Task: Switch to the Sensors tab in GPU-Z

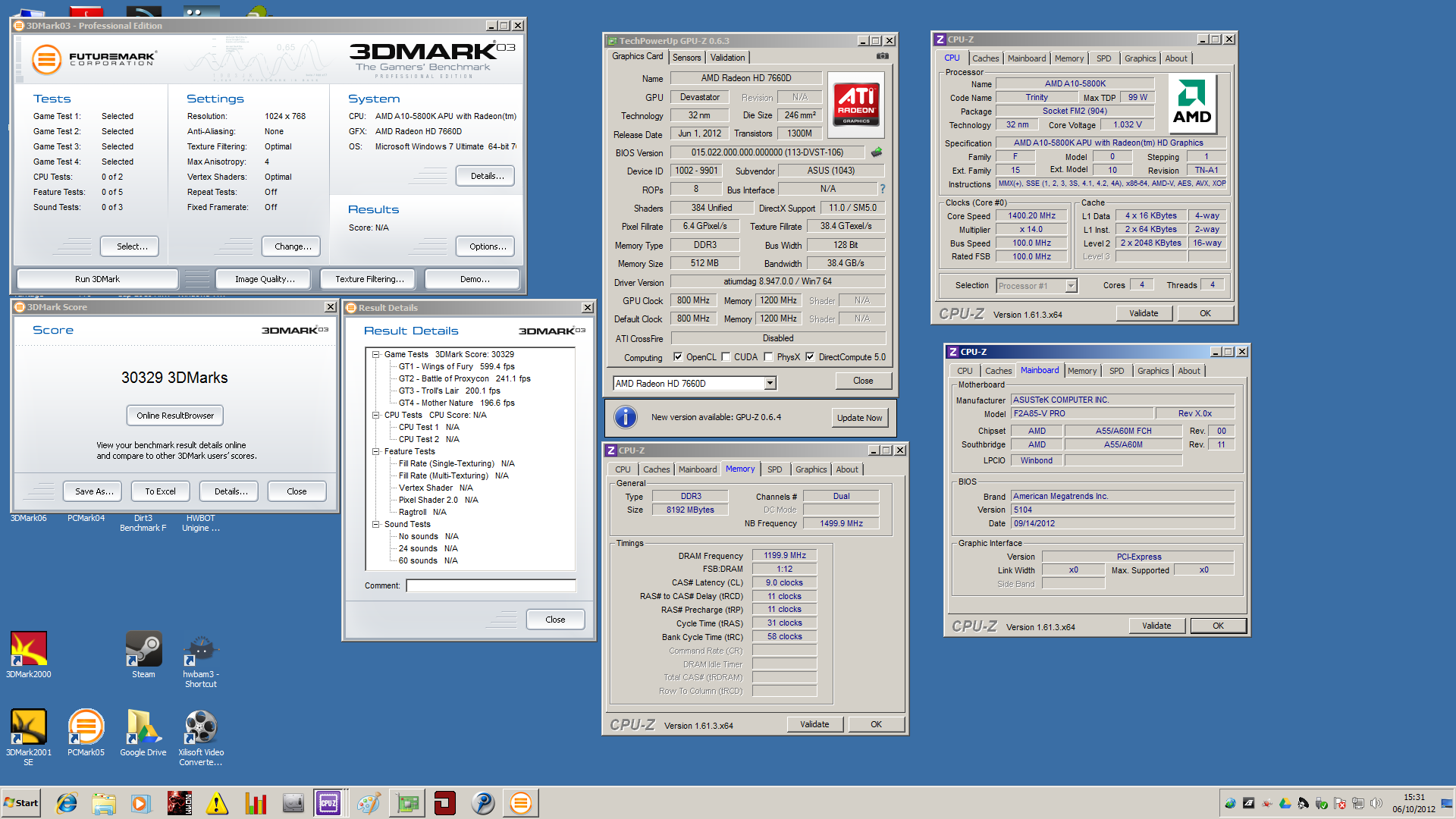Action: [686, 58]
